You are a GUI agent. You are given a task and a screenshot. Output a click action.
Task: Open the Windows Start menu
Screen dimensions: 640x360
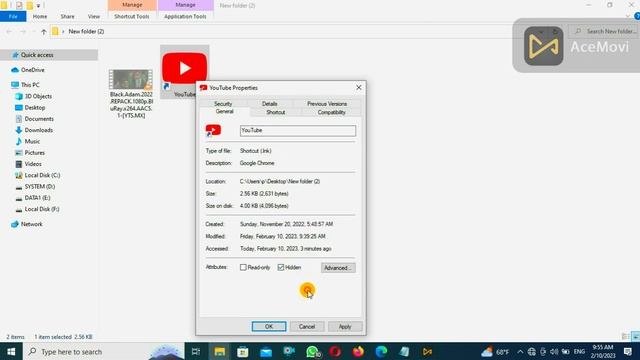tap(11, 351)
